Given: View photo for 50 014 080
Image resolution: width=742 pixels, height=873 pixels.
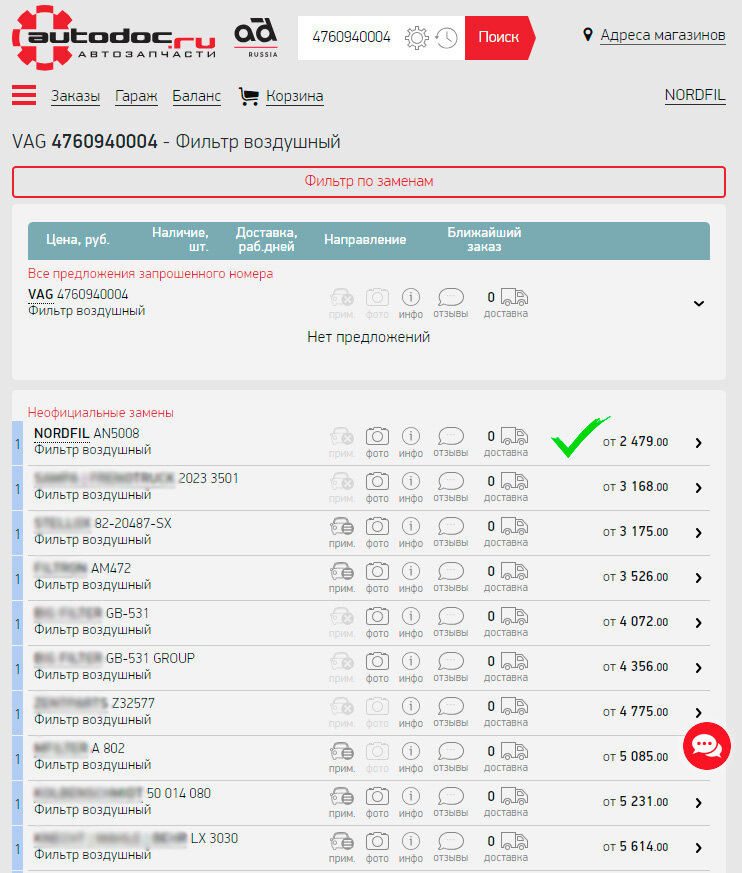Looking at the screenshot, I should tap(377, 803).
